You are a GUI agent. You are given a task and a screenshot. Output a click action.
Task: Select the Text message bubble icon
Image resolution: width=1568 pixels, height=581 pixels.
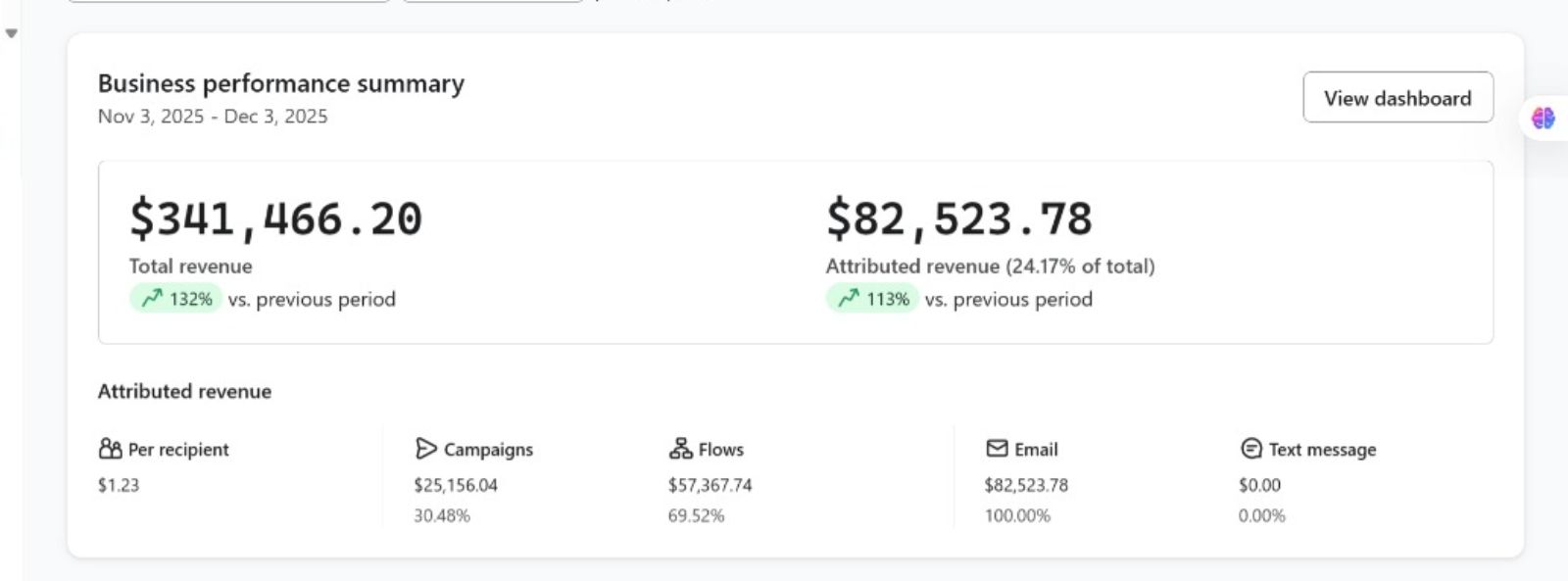(1250, 449)
